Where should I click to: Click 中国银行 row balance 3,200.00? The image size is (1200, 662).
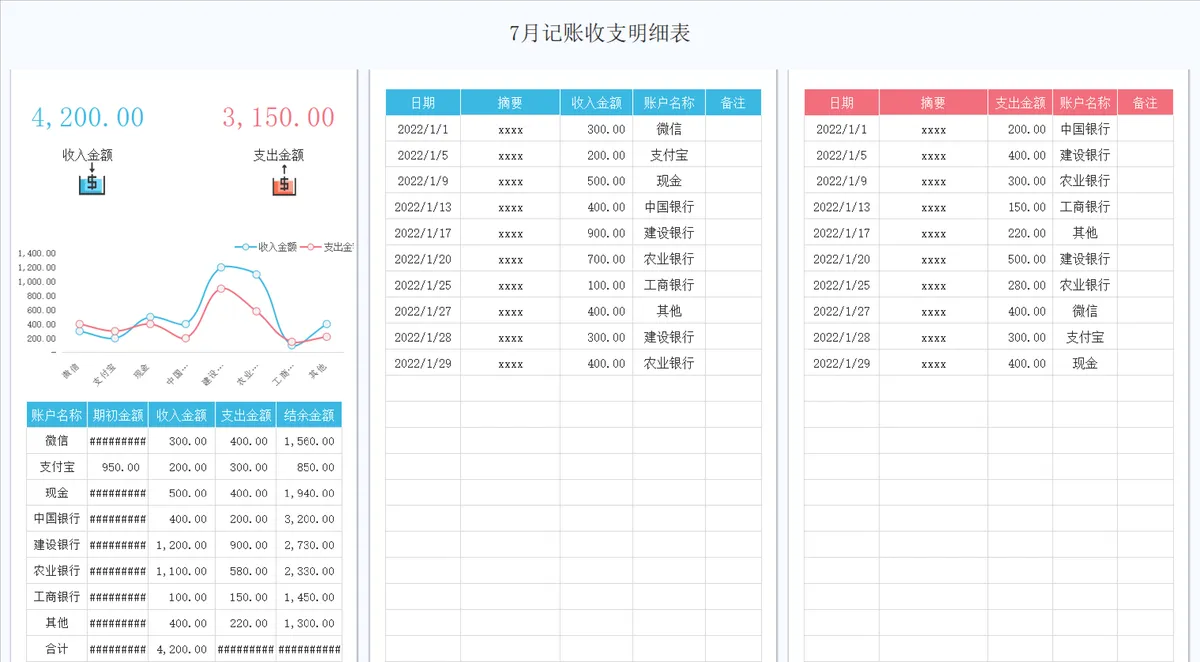[309, 519]
